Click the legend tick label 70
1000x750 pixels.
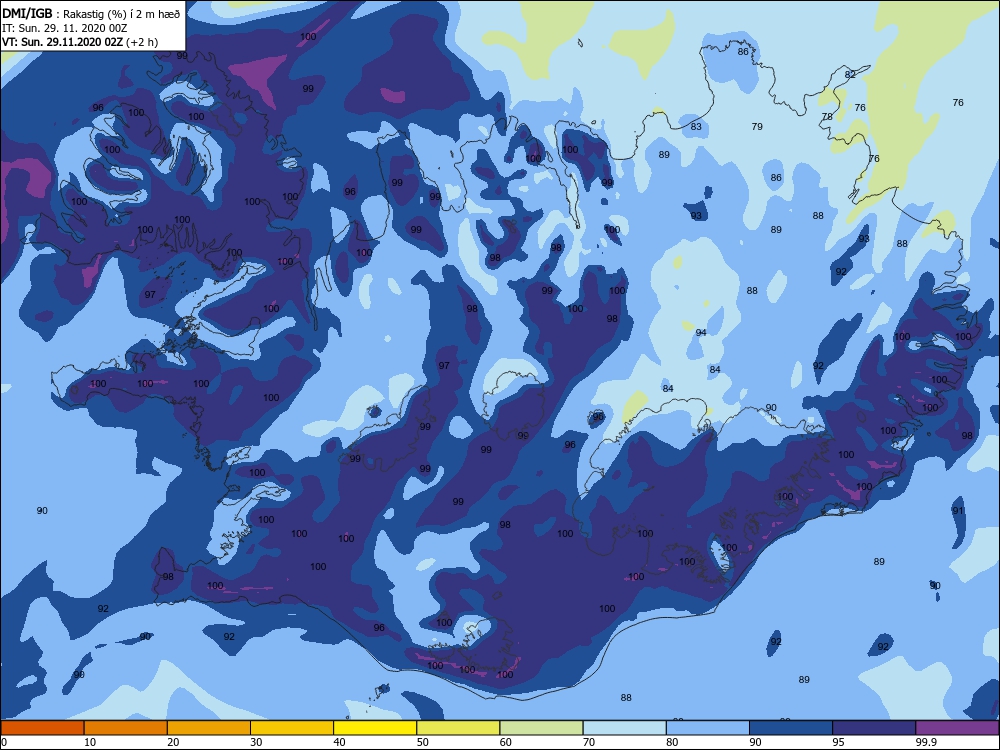click(x=589, y=742)
